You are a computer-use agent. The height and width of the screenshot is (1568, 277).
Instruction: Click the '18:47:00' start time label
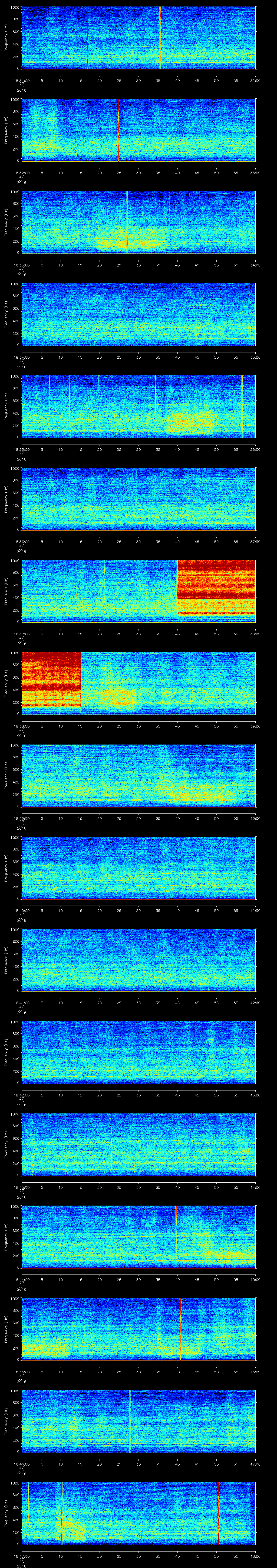pyautogui.click(x=21, y=1556)
